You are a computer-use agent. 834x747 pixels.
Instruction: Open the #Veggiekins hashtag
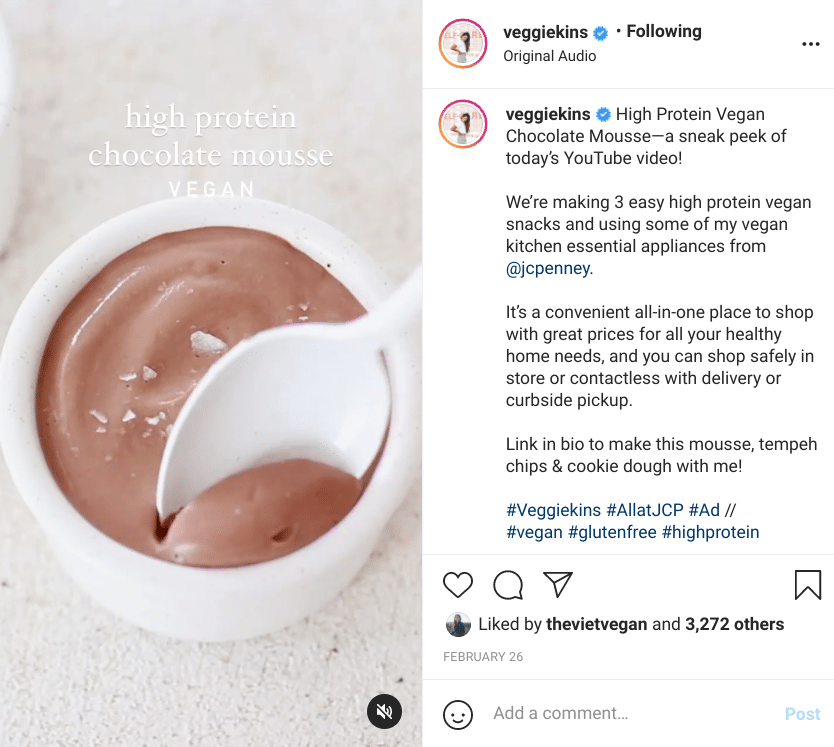point(554,510)
